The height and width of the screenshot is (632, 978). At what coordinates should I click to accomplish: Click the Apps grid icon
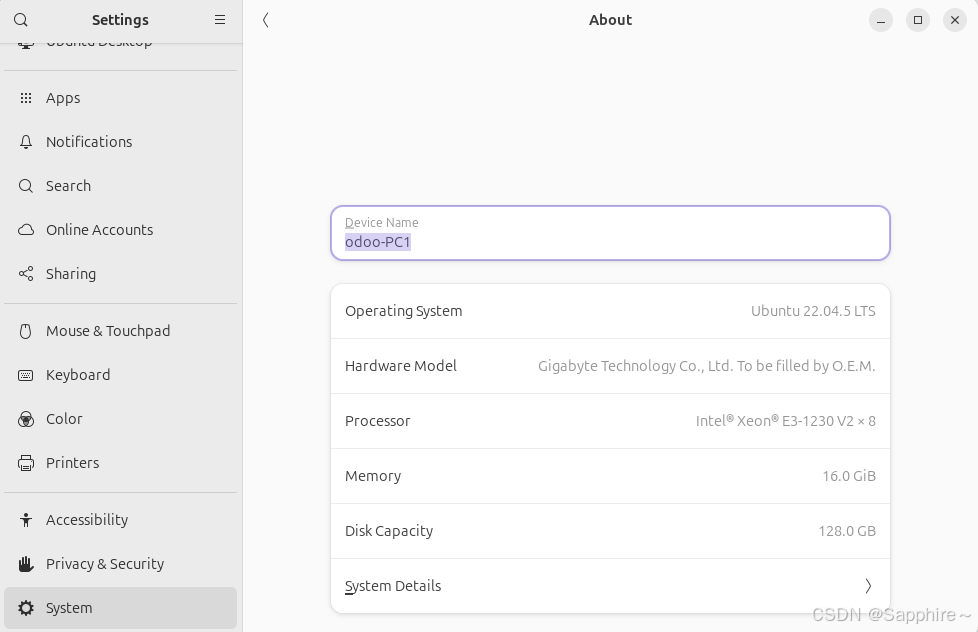26,98
